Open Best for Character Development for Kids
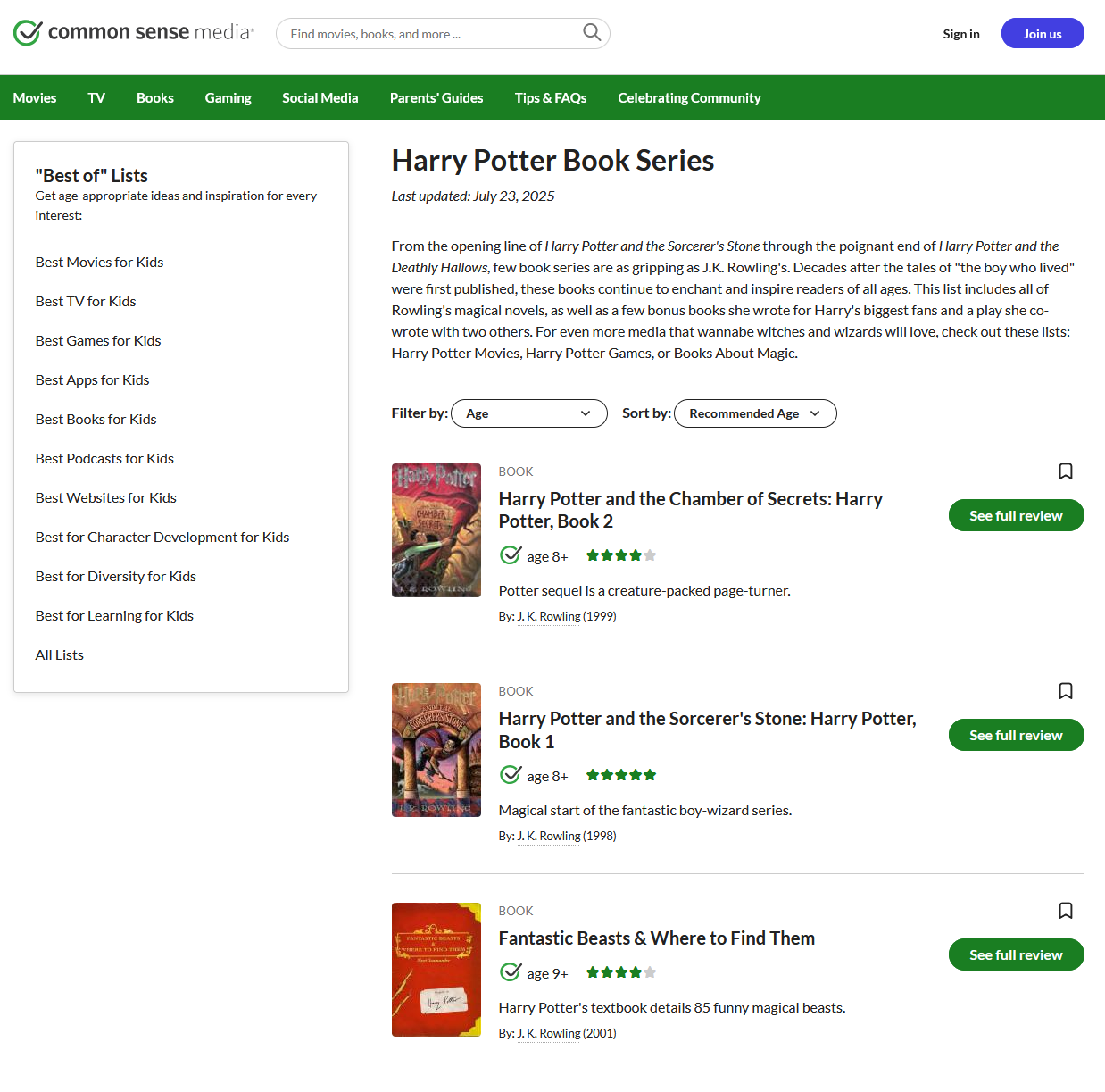1105x1092 pixels. [x=162, y=537]
